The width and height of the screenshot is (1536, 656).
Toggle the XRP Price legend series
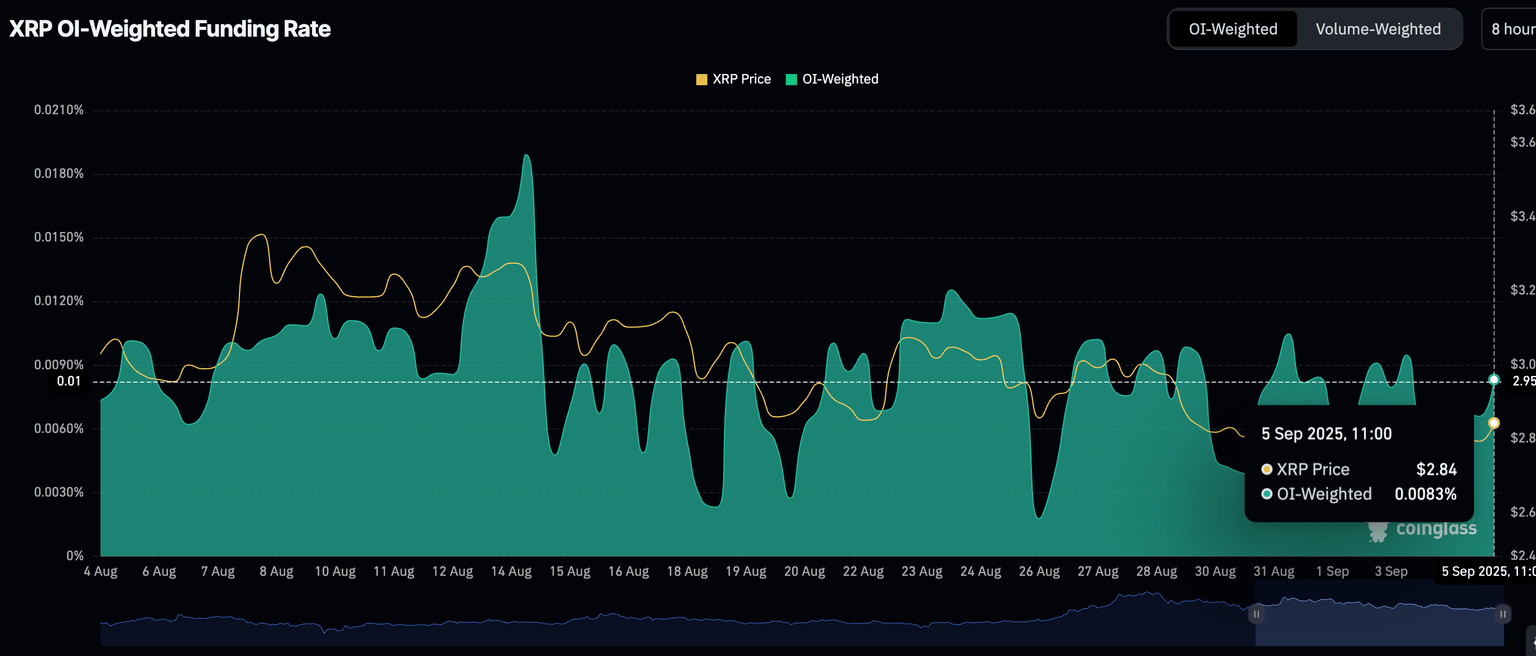pos(733,79)
